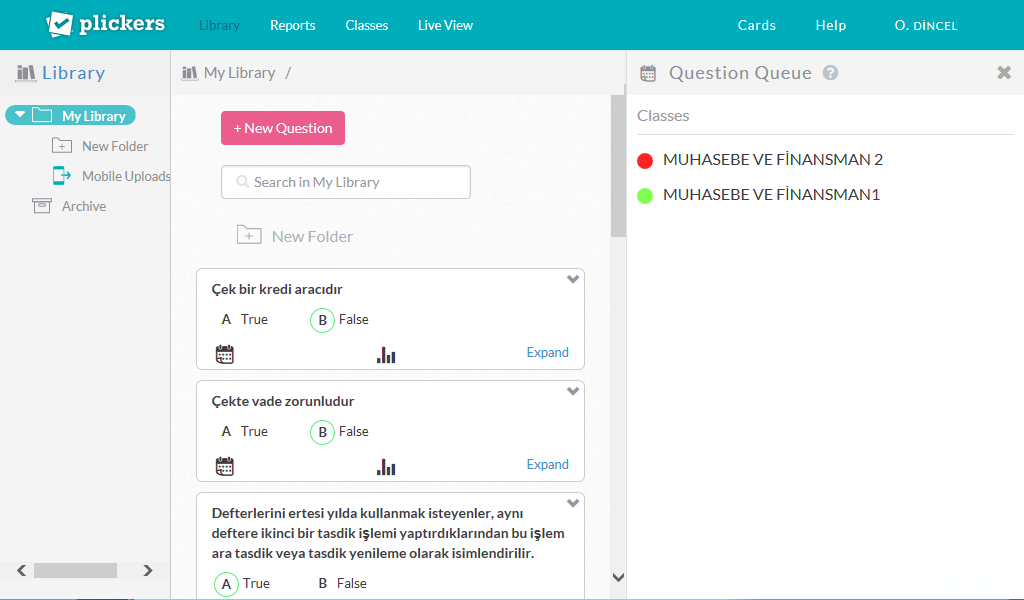The height and width of the screenshot is (600, 1024).
Task: Select answer A for 'Çekte vade zorunludur'
Action: (227, 432)
